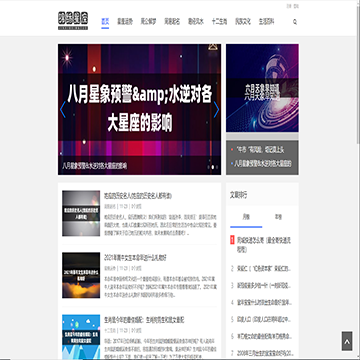Screen dimensions: 360x360
Task: Advance carousel with the right arrow
Action: coord(216,109)
